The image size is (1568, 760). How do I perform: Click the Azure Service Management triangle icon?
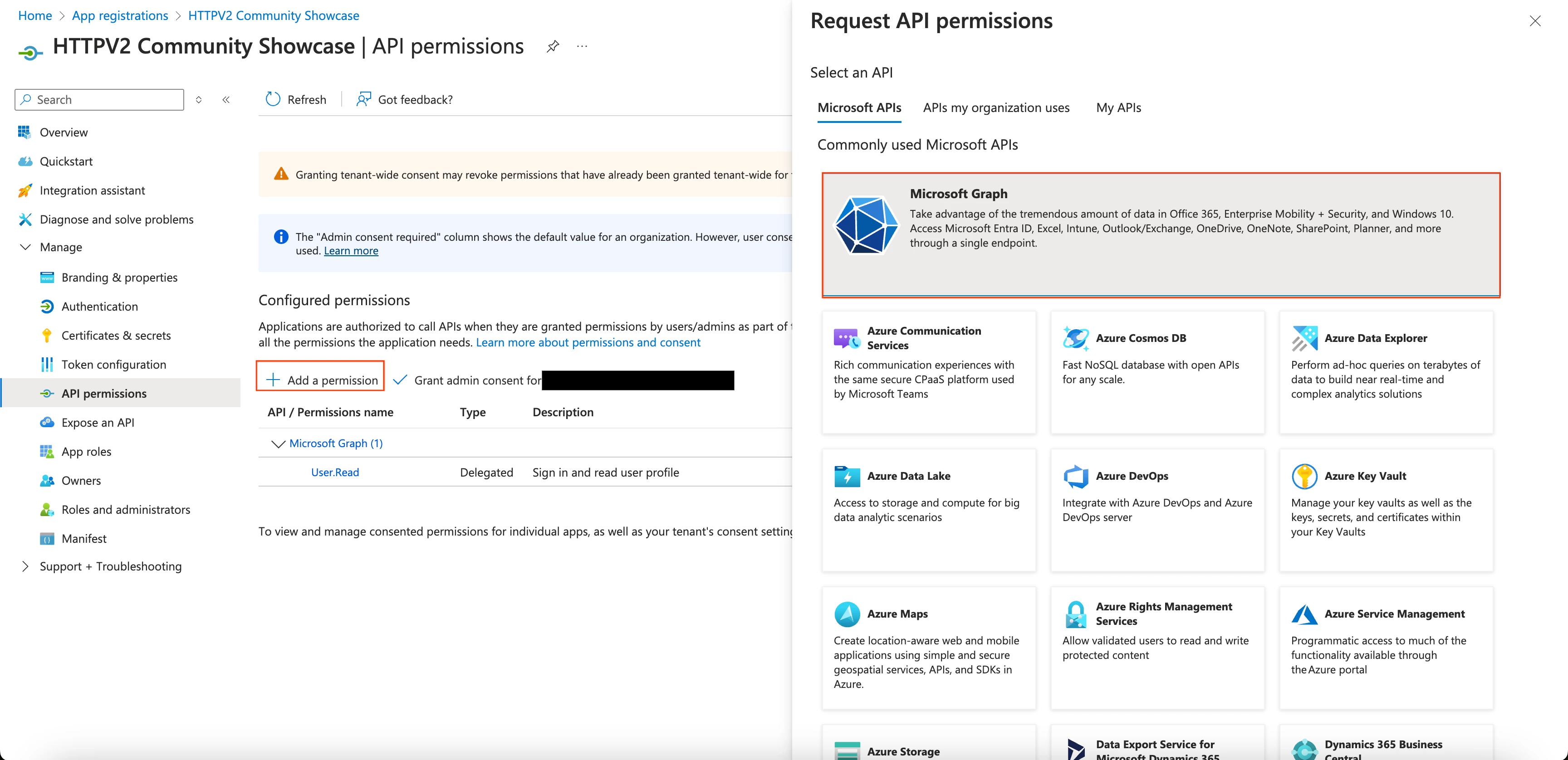tap(1304, 614)
